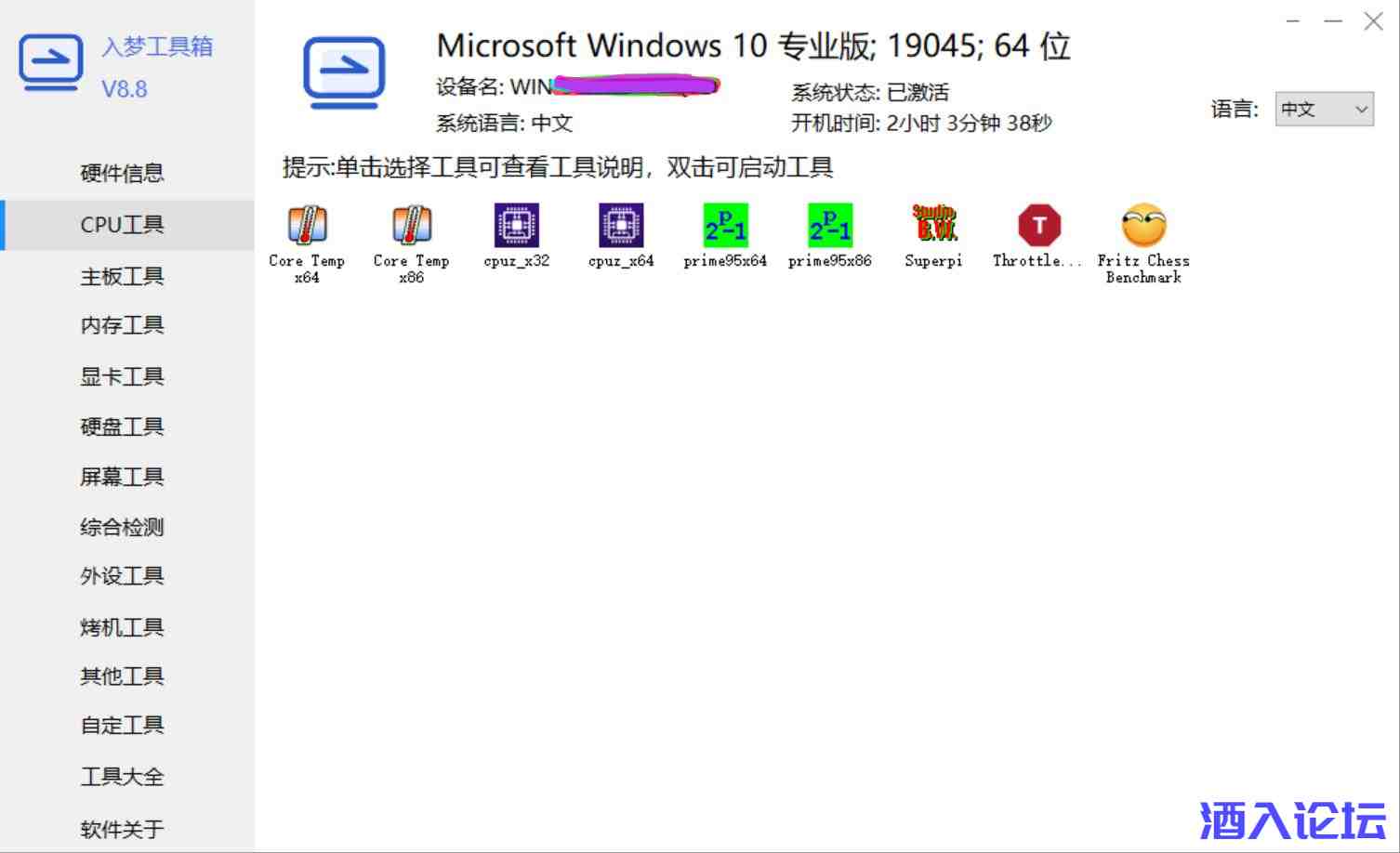Open the 语言 language dropdown
Viewport: 1400px width, 853px height.
click(1324, 110)
